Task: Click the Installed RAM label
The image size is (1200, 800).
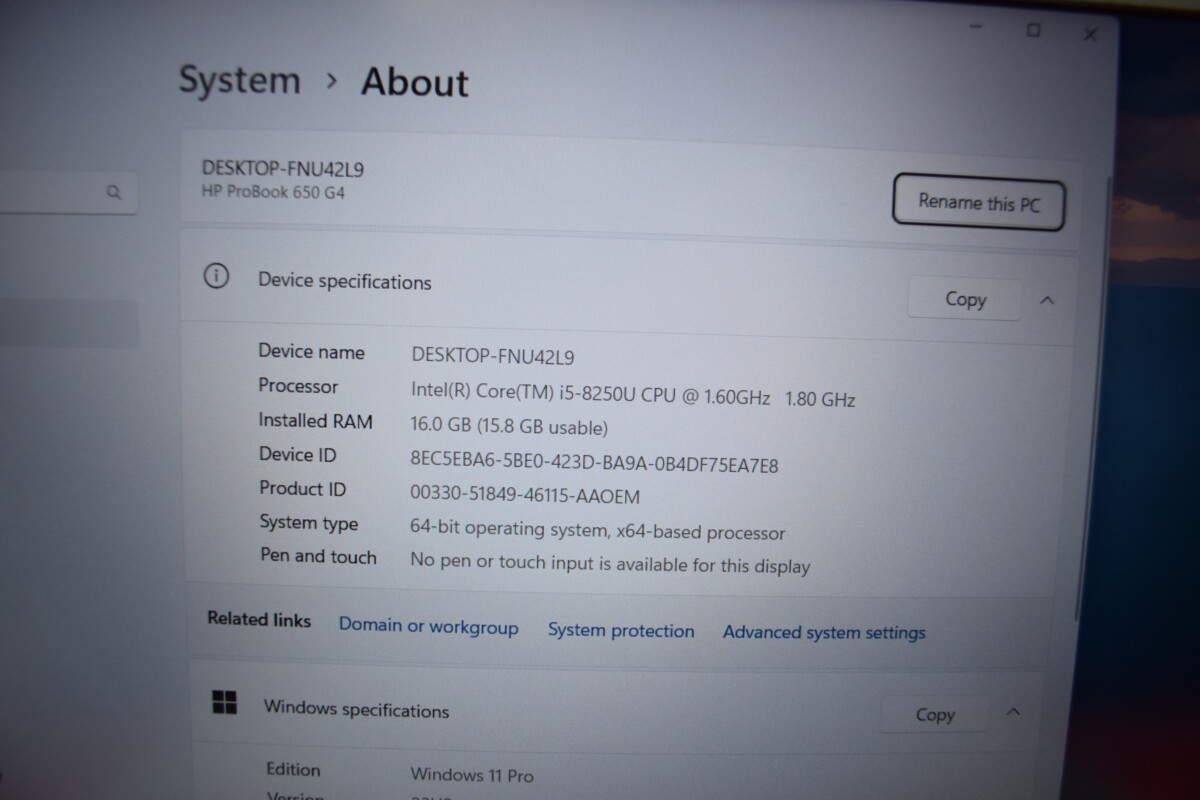Action: pos(315,420)
